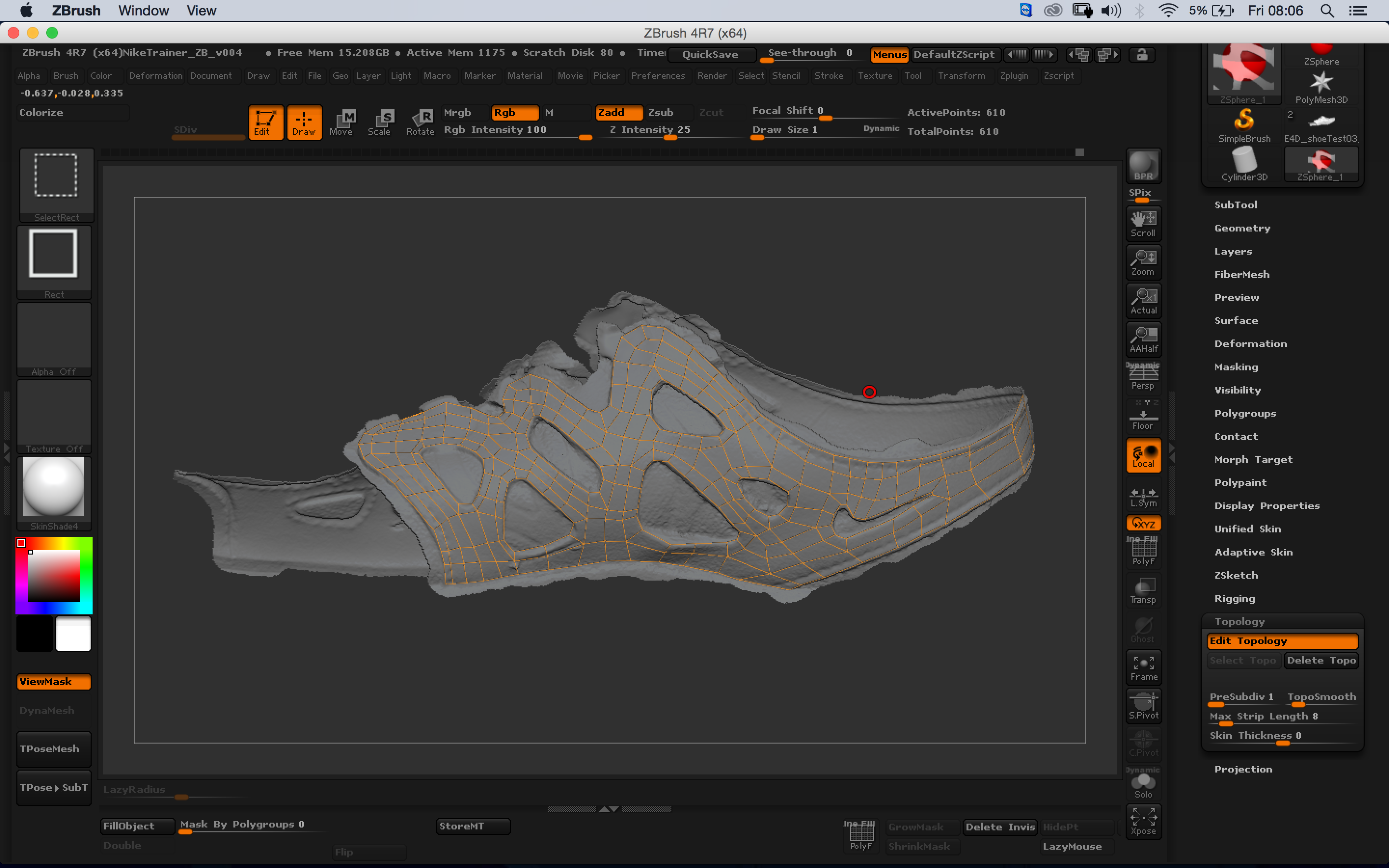The image size is (1389, 868).
Task: Click the StoreMT button
Action: click(473, 826)
